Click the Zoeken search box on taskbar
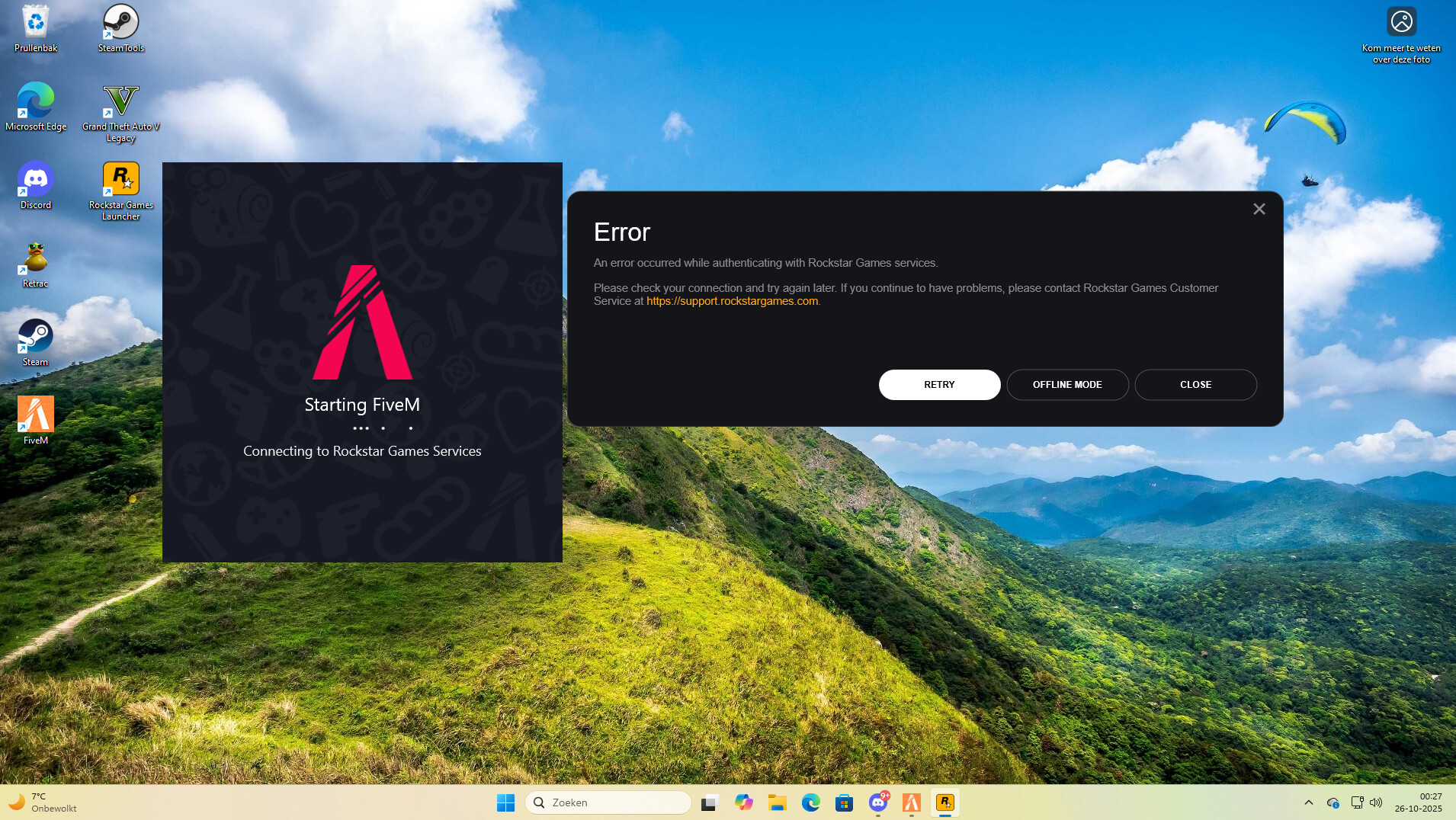The image size is (1456, 820). pyautogui.click(x=608, y=802)
